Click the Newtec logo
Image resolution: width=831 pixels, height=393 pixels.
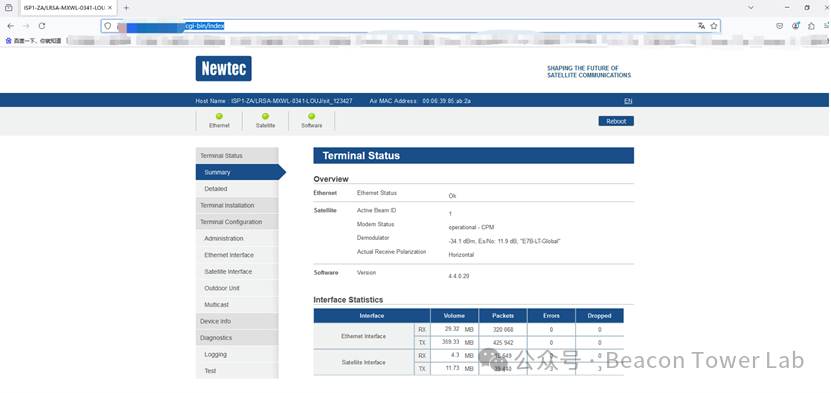pyautogui.click(x=224, y=69)
